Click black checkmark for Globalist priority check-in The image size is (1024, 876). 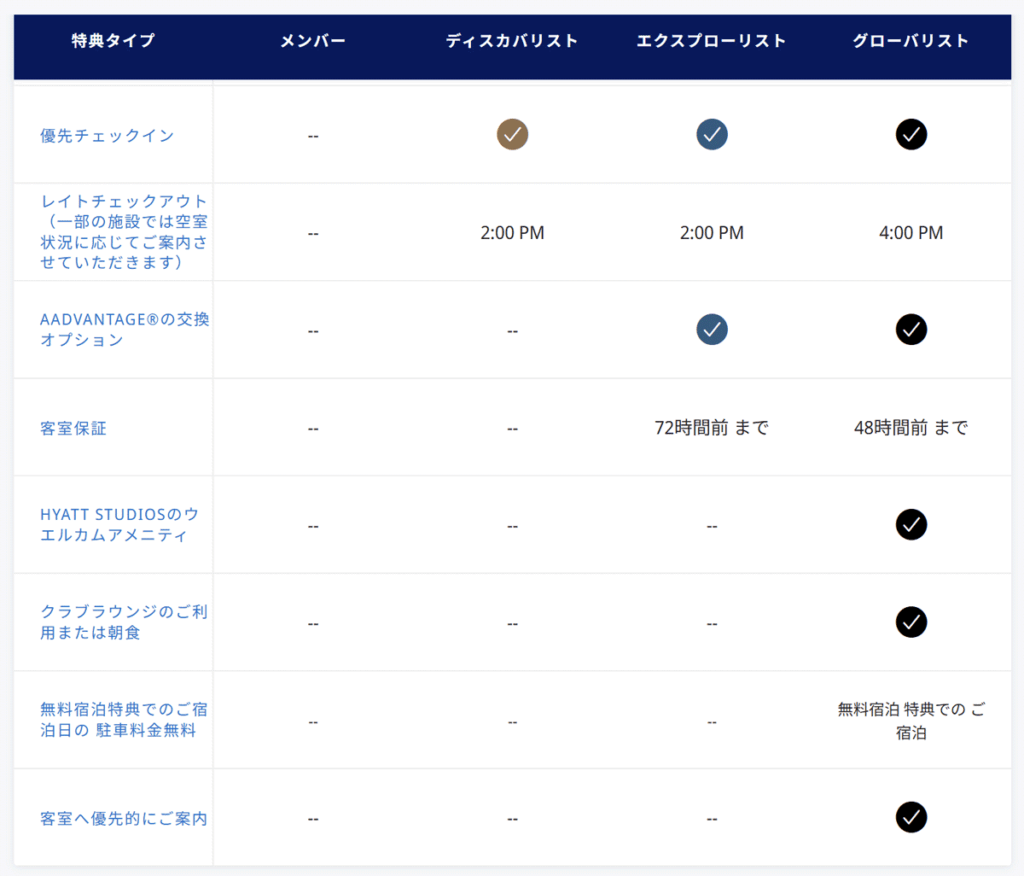tap(911, 135)
